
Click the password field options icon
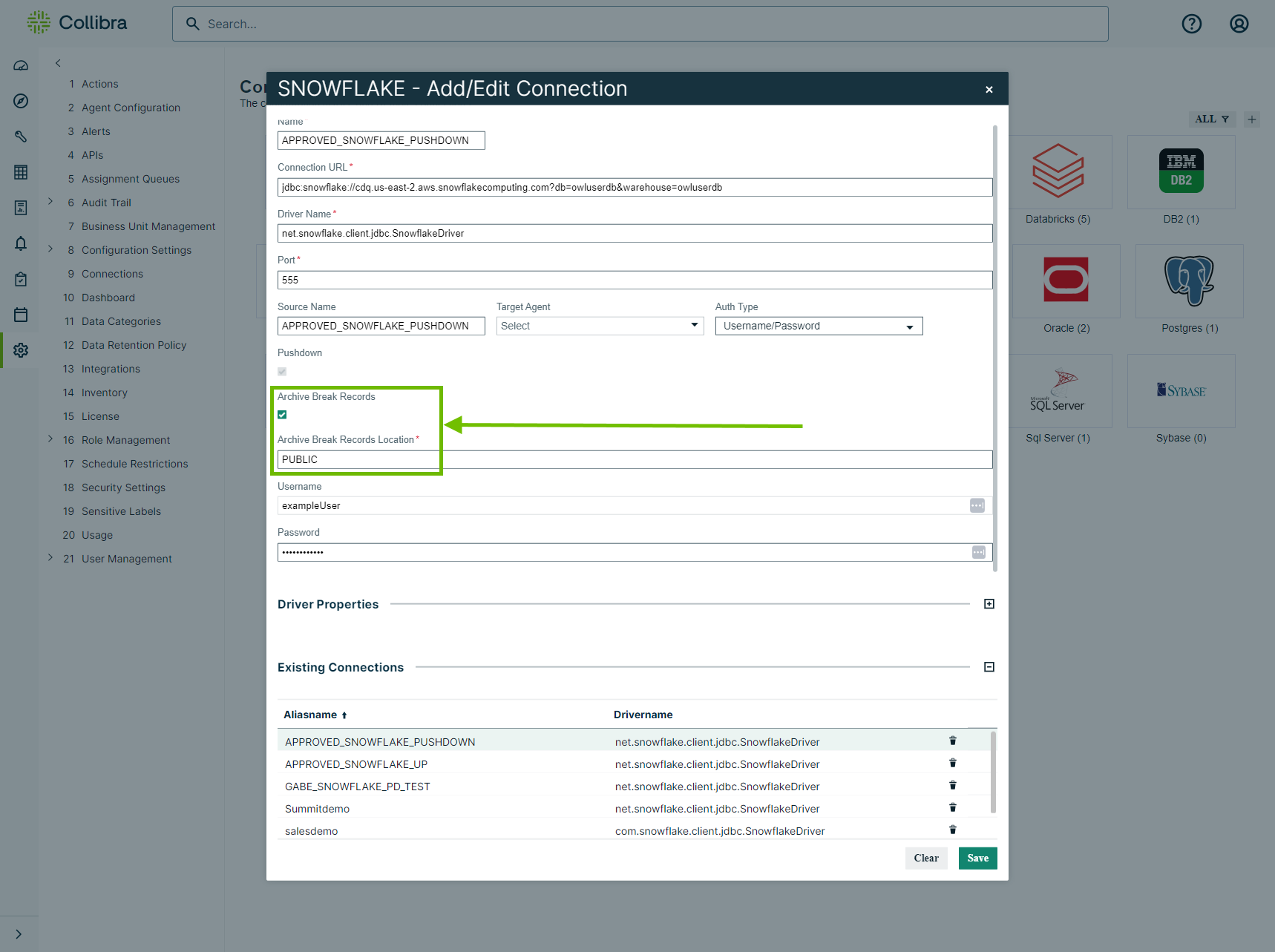point(978,552)
